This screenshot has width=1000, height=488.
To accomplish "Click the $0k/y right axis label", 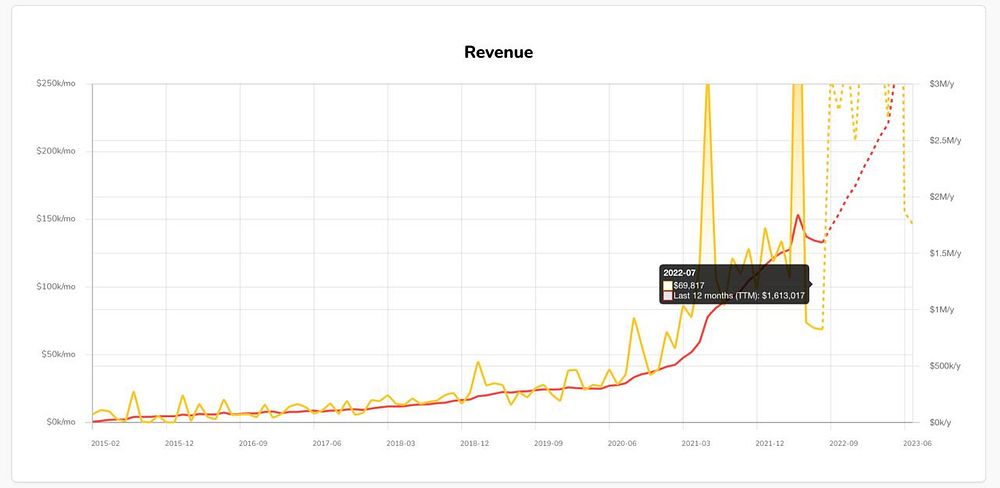I will 941,422.
